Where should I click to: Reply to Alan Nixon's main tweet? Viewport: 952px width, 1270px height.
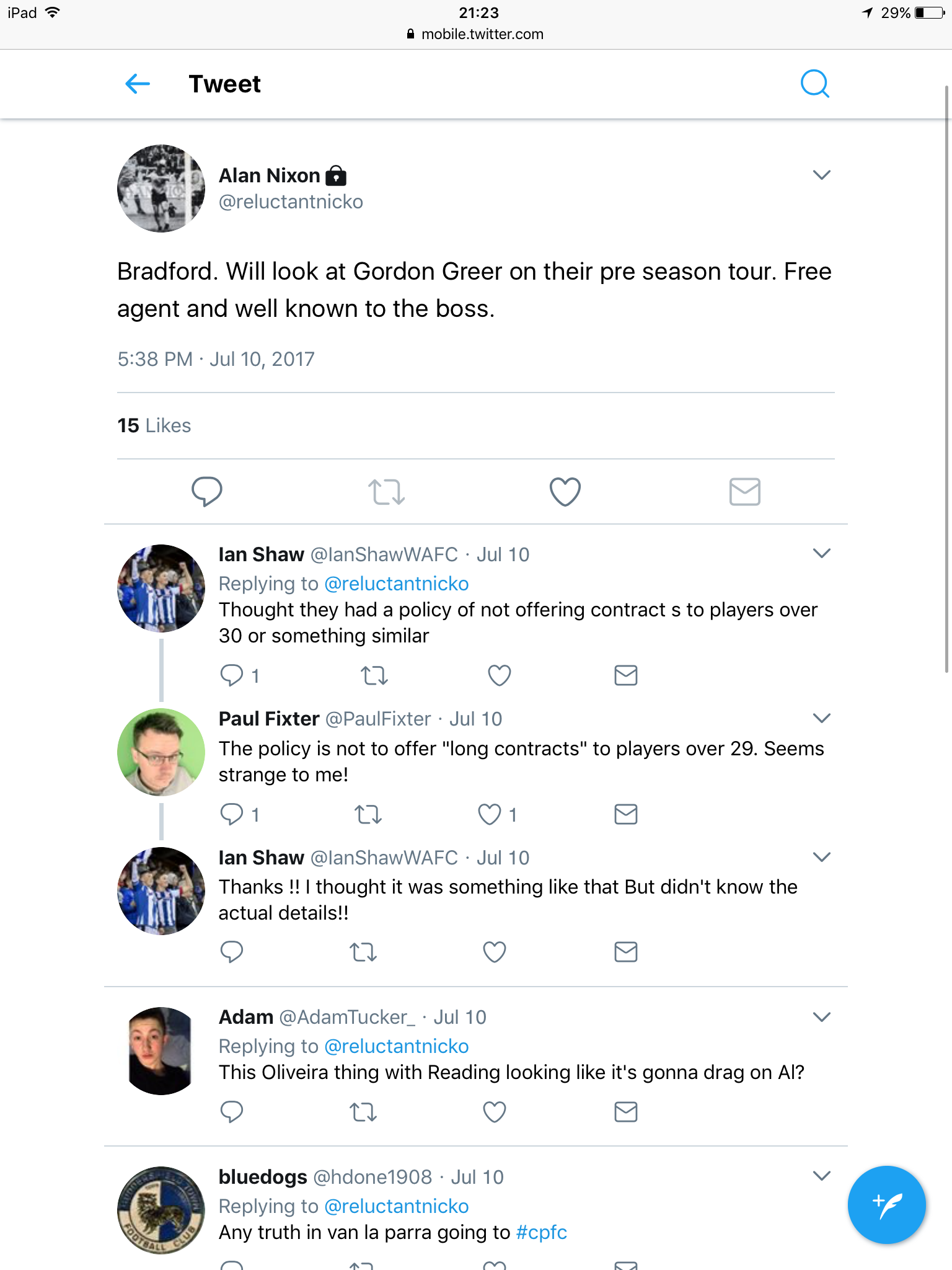pyautogui.click(x=207, y=492)
